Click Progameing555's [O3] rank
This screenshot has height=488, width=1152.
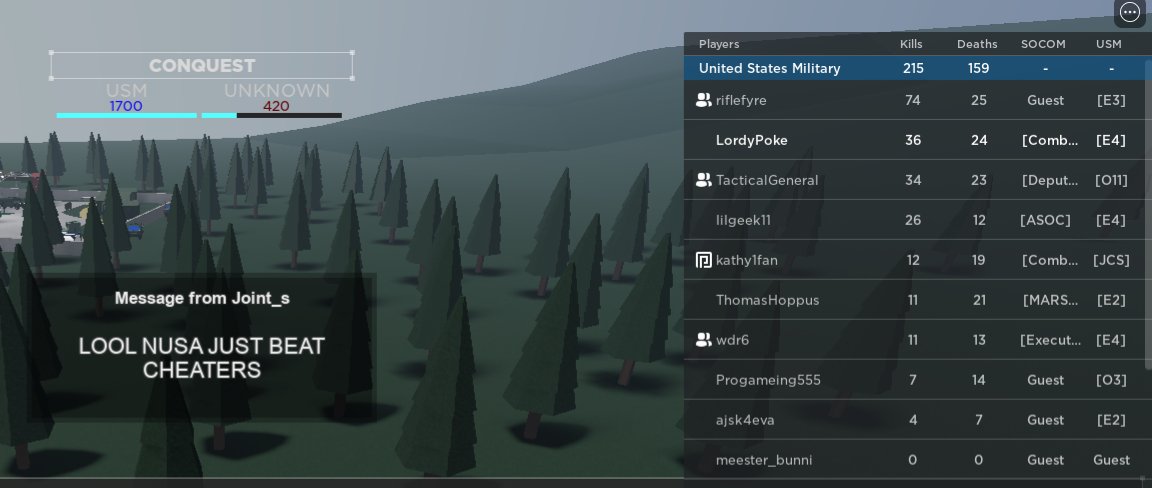[x=1110, y=380]
